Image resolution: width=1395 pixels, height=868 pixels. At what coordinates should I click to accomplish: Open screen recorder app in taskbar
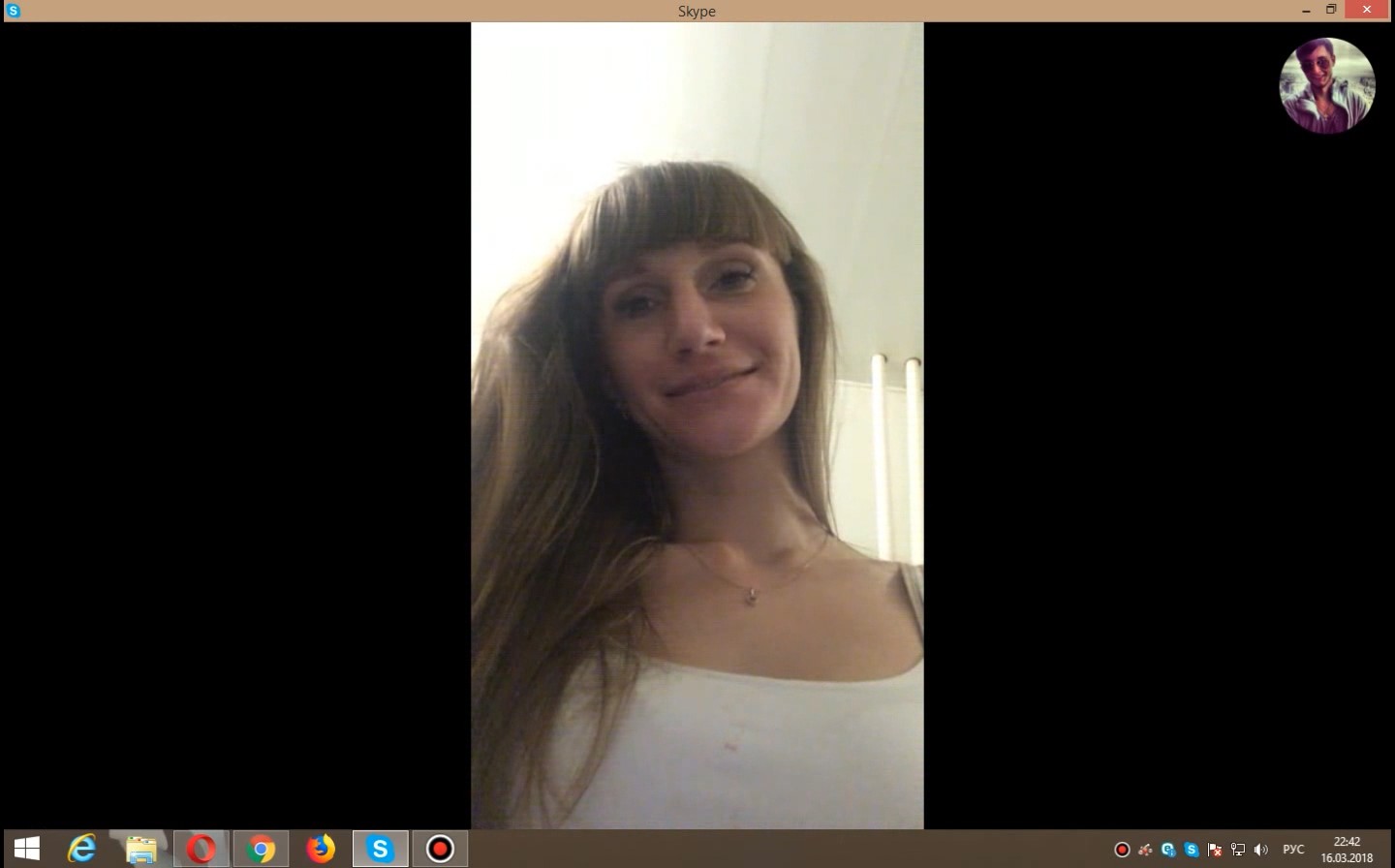440,850
